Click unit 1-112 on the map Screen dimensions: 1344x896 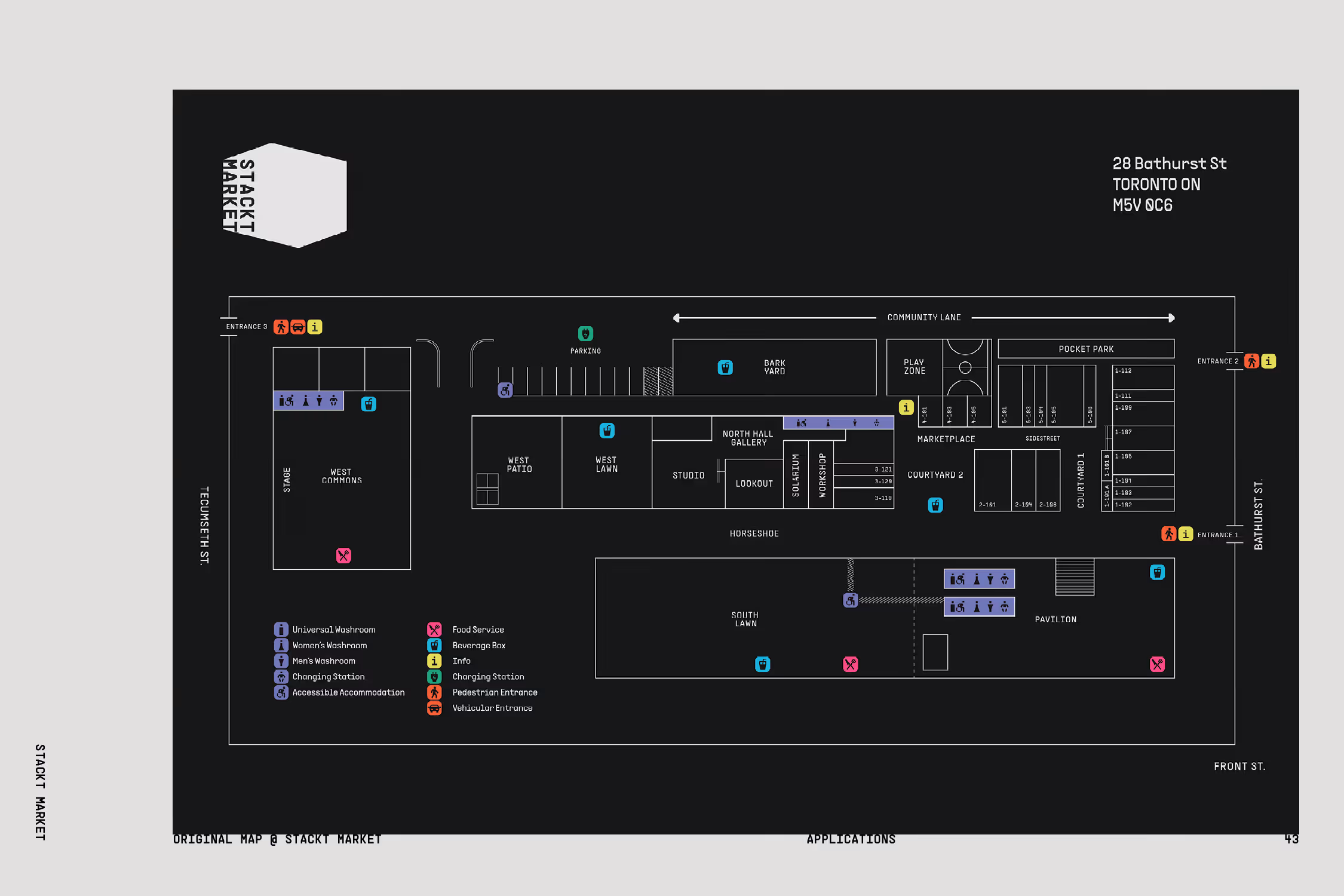[x=1143, y=377]
